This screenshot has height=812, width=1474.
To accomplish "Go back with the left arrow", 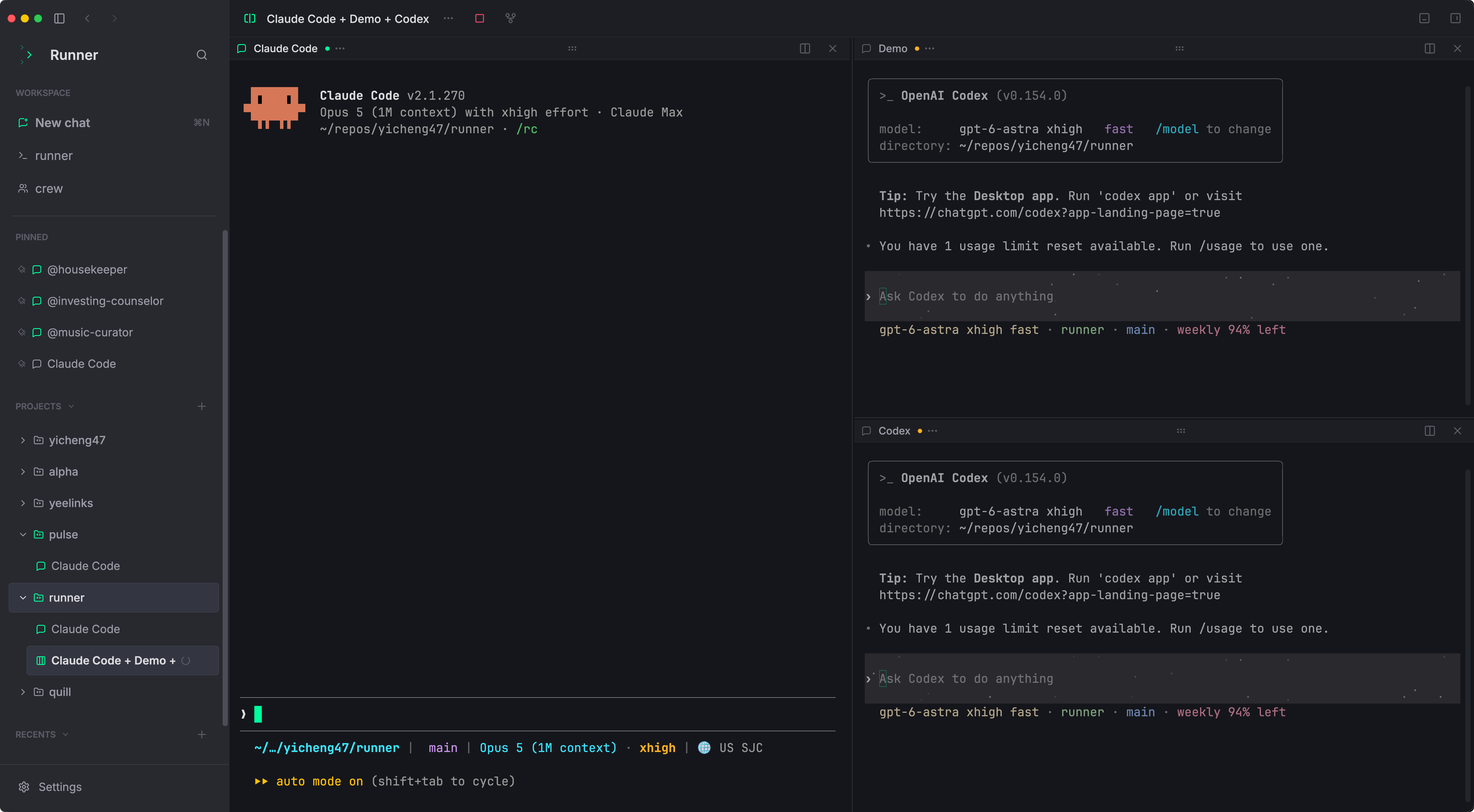I will pyautogui.click(x=87, y=18).
